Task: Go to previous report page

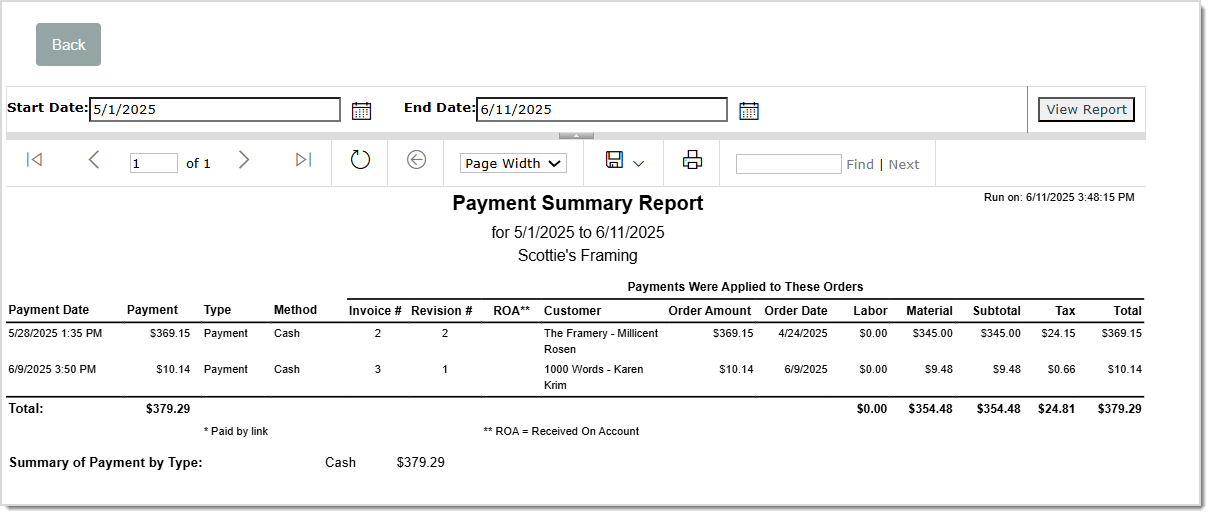Action: pyautogui.click(x=94, y=160)
